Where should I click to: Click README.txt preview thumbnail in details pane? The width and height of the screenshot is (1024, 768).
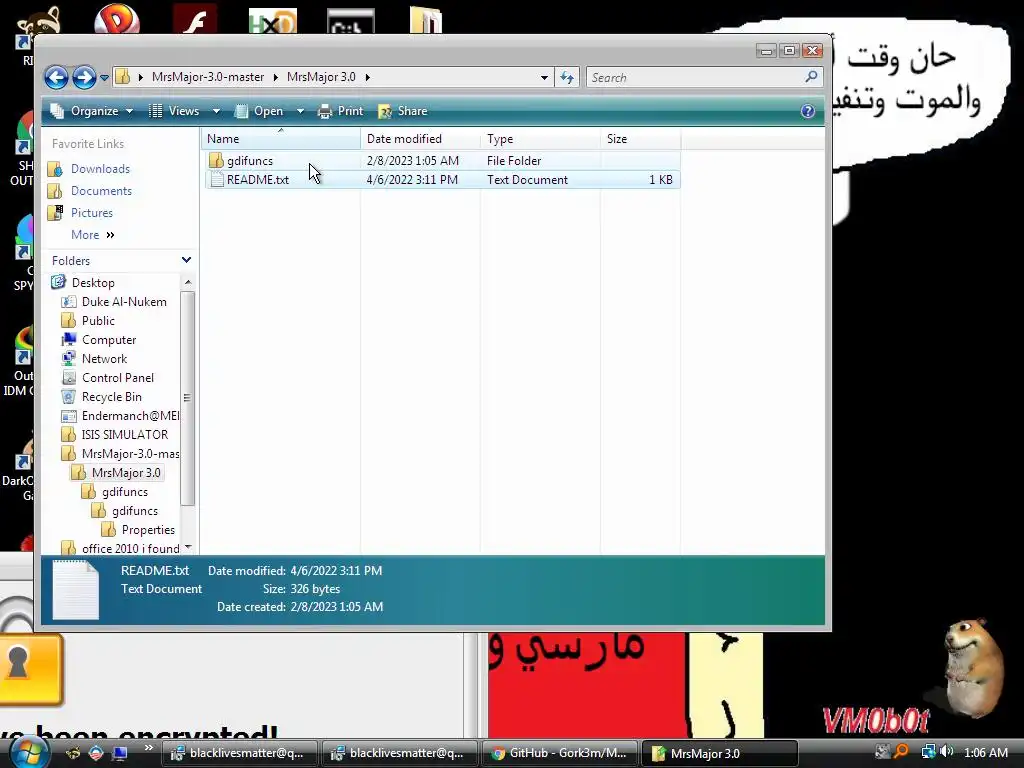click(x=75, y=589)
